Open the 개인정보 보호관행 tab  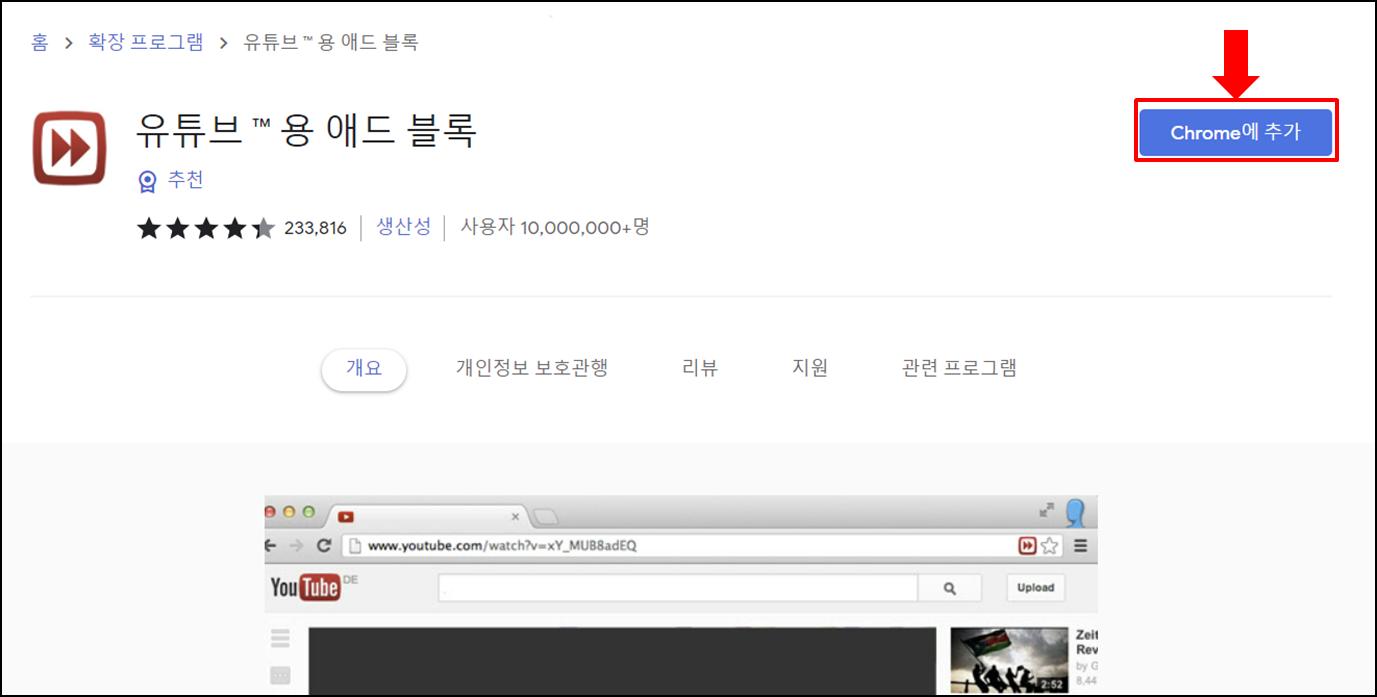[531, 367]
